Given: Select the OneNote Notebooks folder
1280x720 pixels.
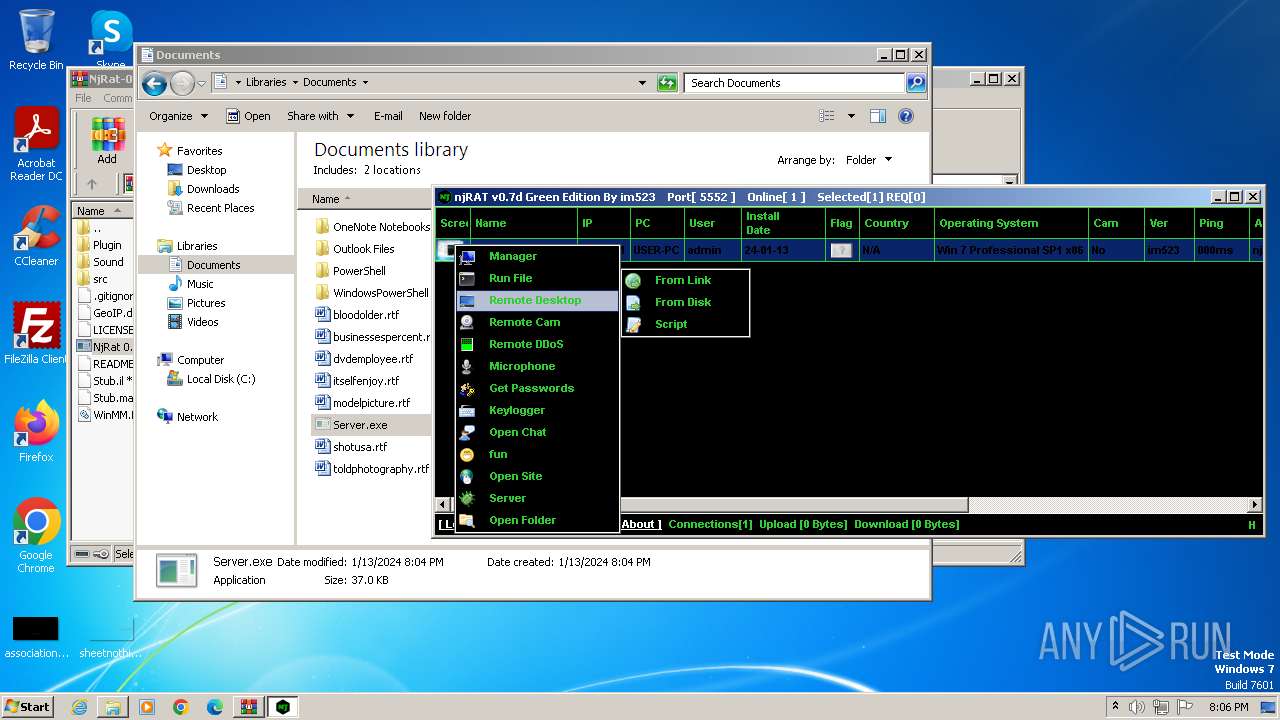Looking at the screenshot, I should 381,227.
